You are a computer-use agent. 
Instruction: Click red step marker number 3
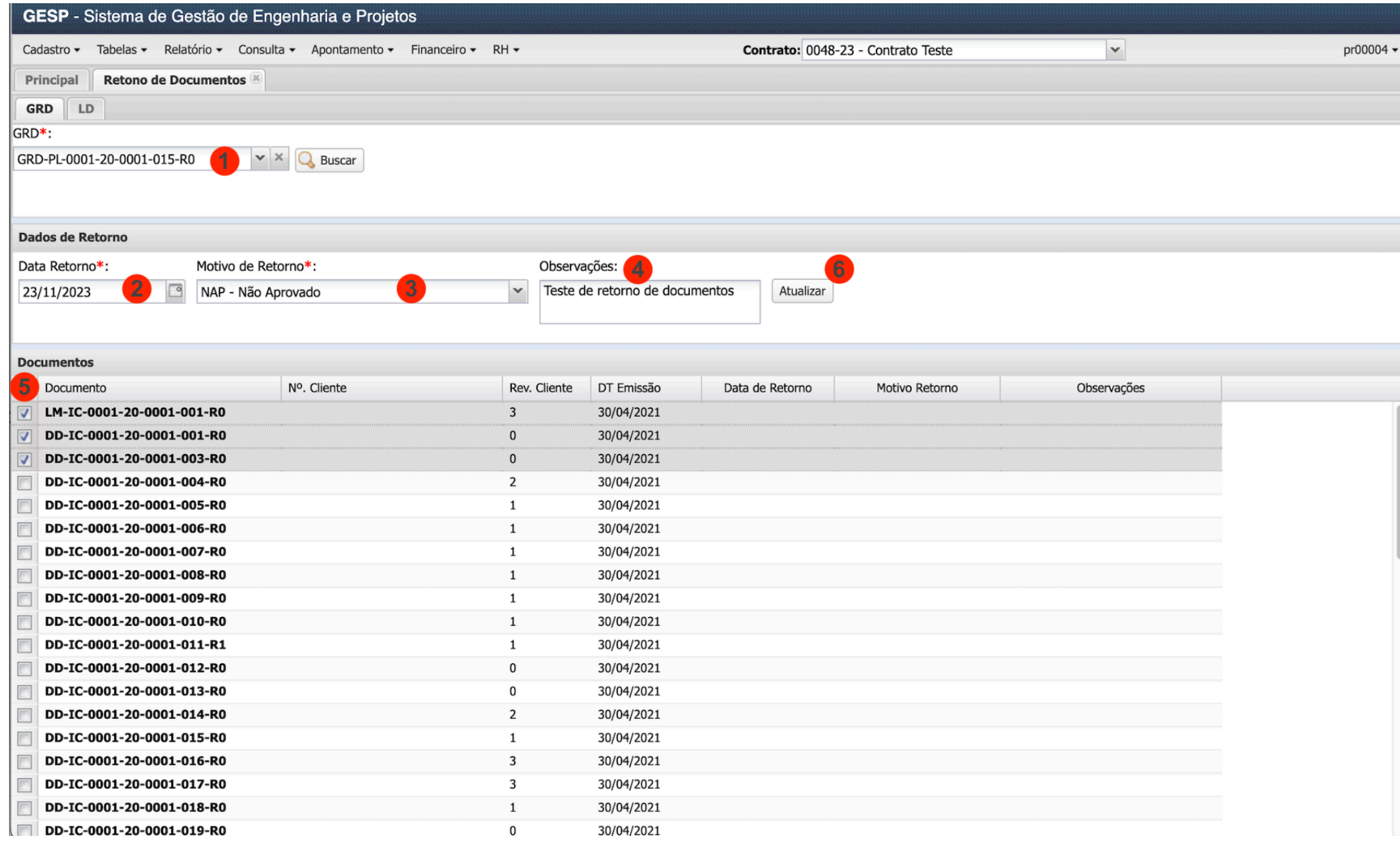pyautogui.click(x=411, y=289)
